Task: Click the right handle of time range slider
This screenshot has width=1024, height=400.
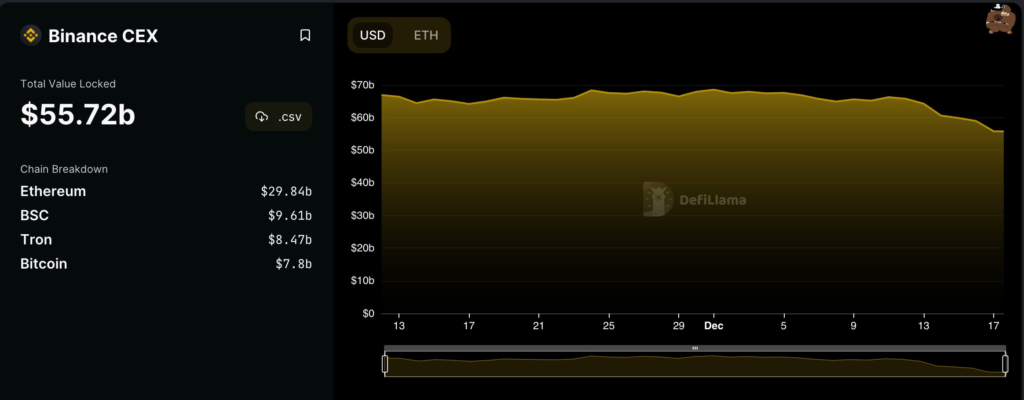Action: (x=1004, y=364)
